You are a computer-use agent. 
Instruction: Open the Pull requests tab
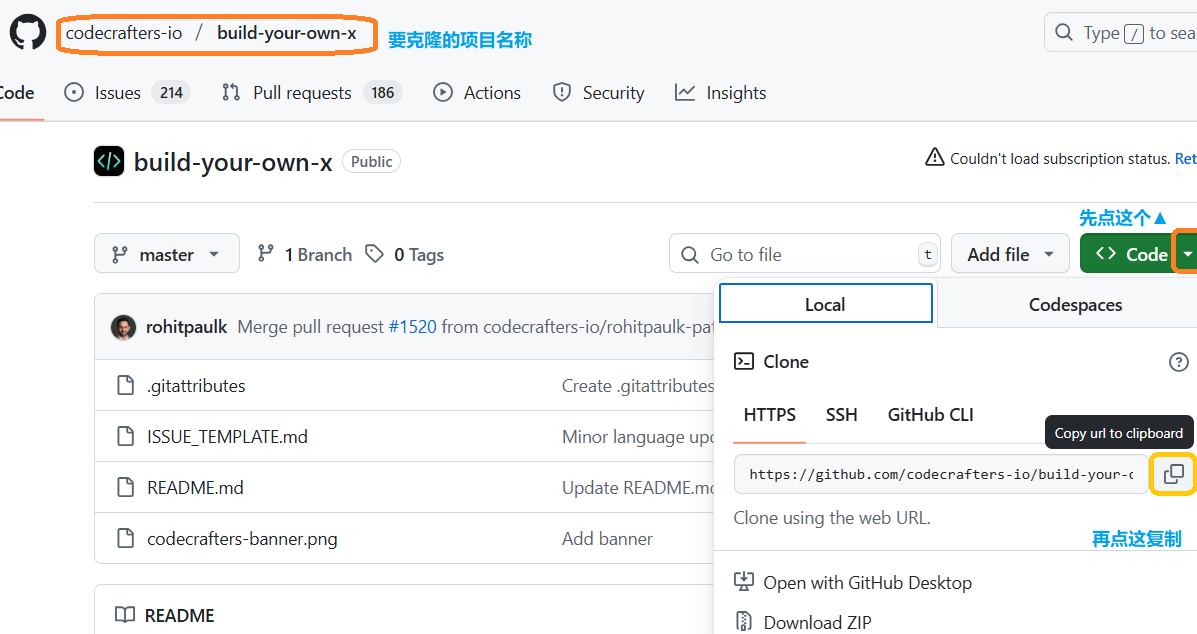(311, 93)
